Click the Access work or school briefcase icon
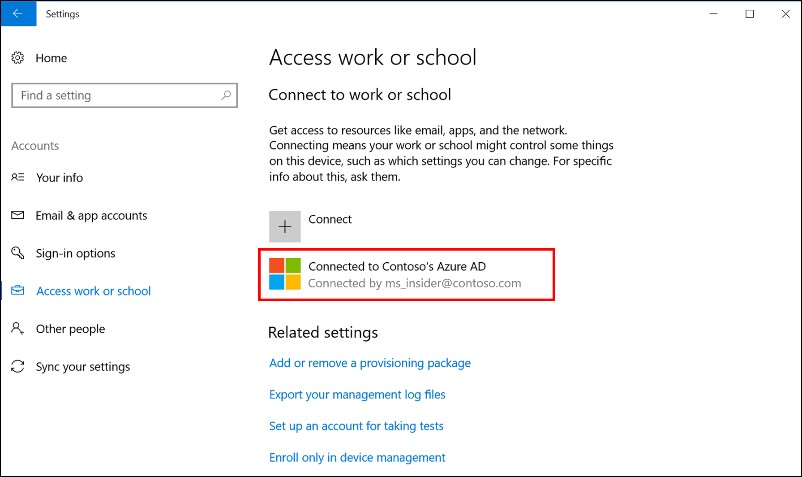Image resolution: width=802 pixels, height=477 pixels. click(17, 291)
